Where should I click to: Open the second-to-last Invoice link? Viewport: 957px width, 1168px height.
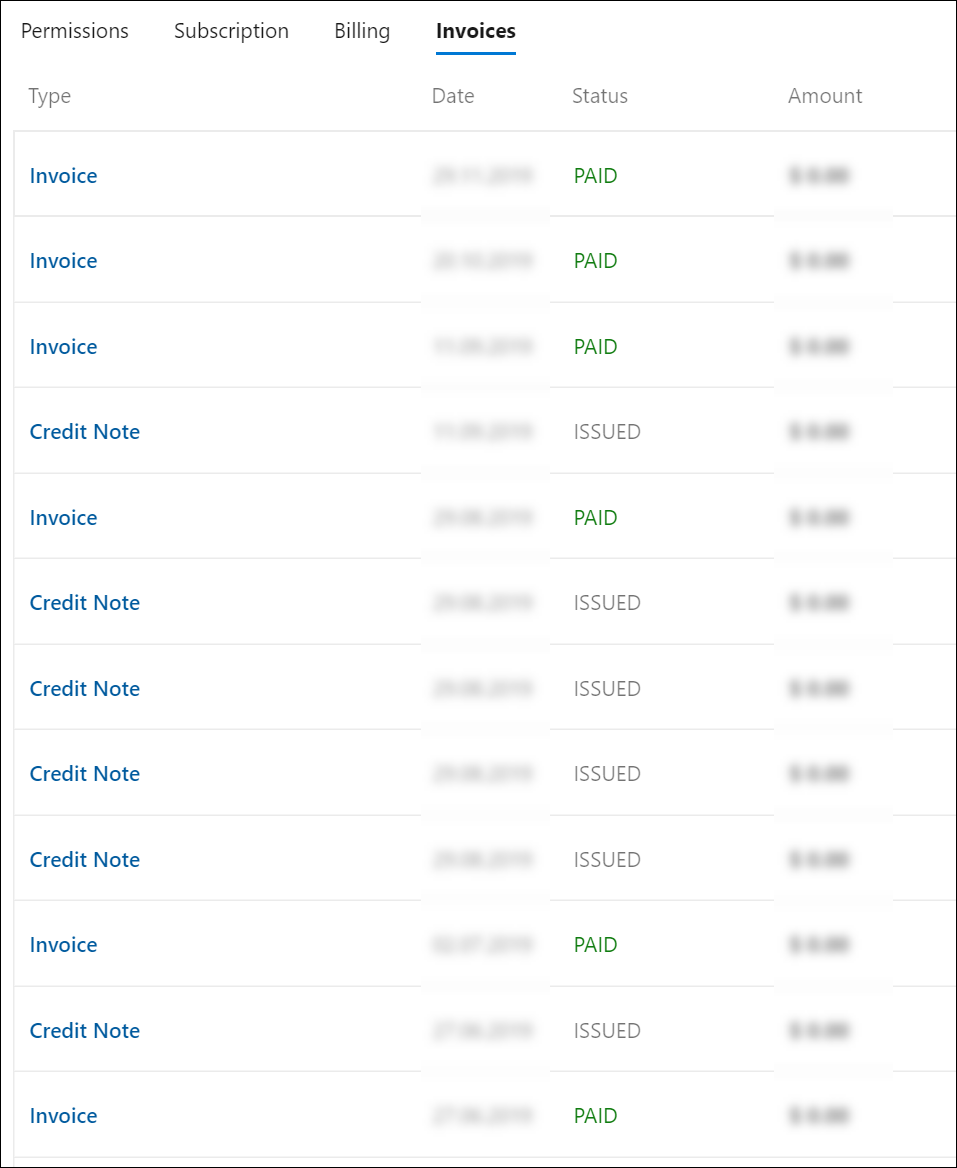pos(63,945)
